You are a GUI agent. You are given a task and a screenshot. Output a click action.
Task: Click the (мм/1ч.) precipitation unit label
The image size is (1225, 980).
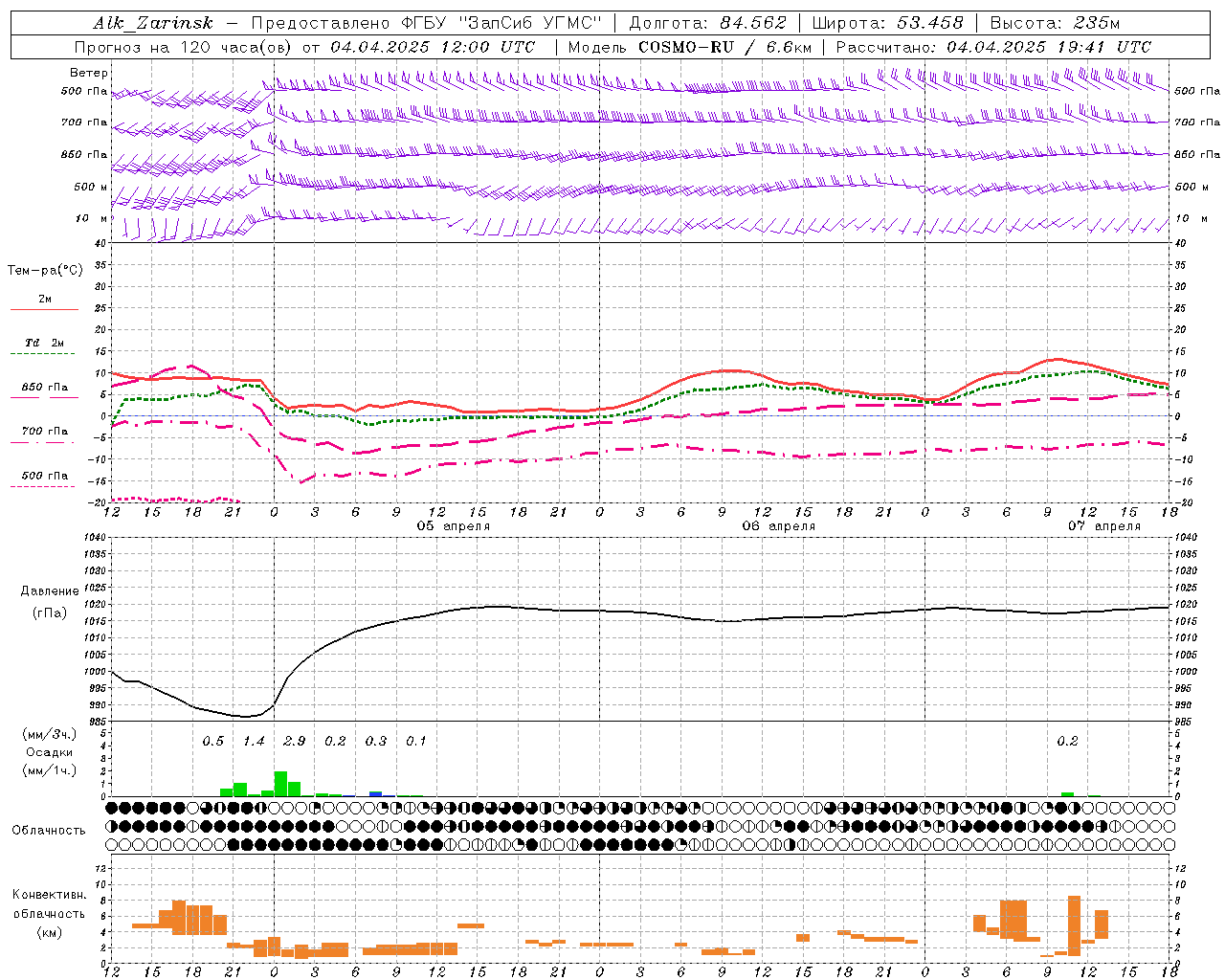(50, 770)
